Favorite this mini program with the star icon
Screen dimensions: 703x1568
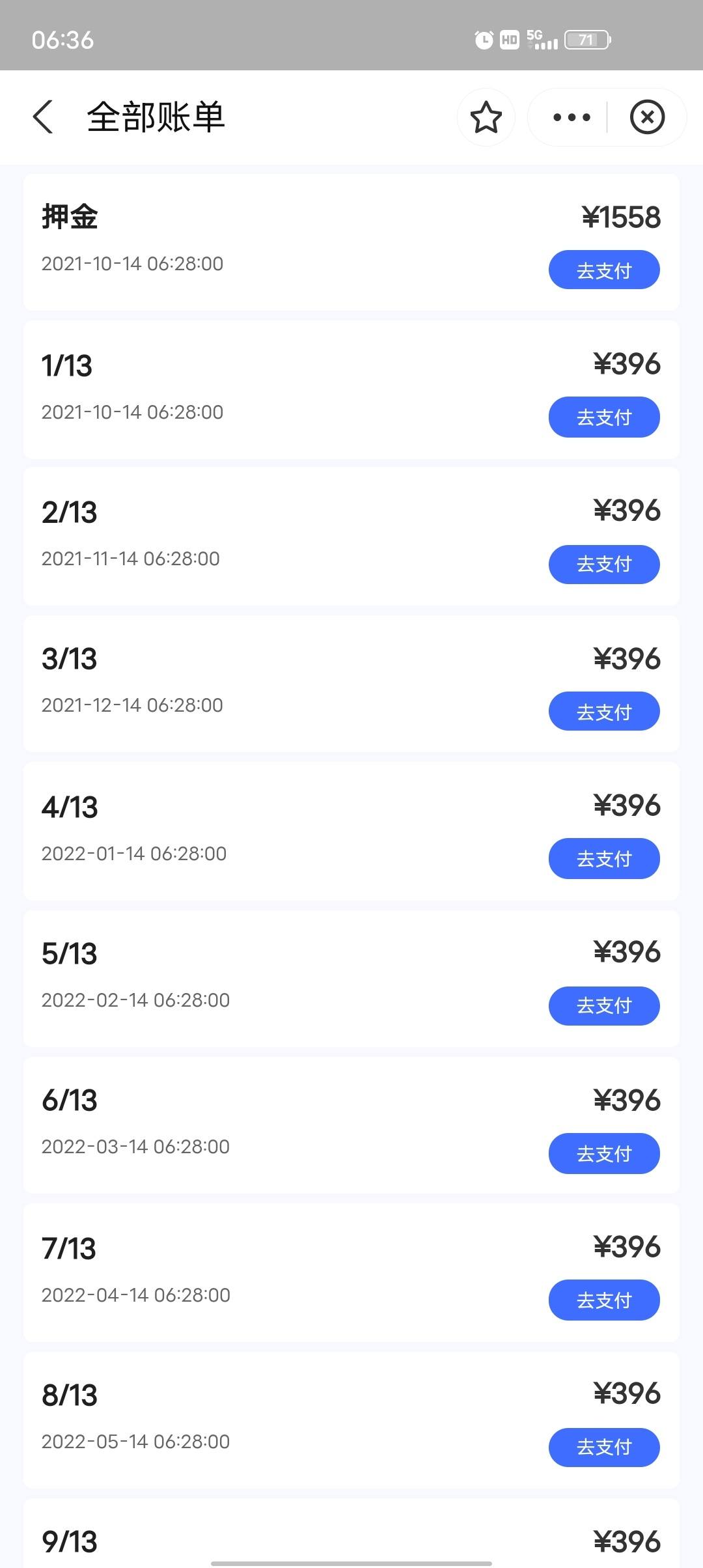point(486,117)
